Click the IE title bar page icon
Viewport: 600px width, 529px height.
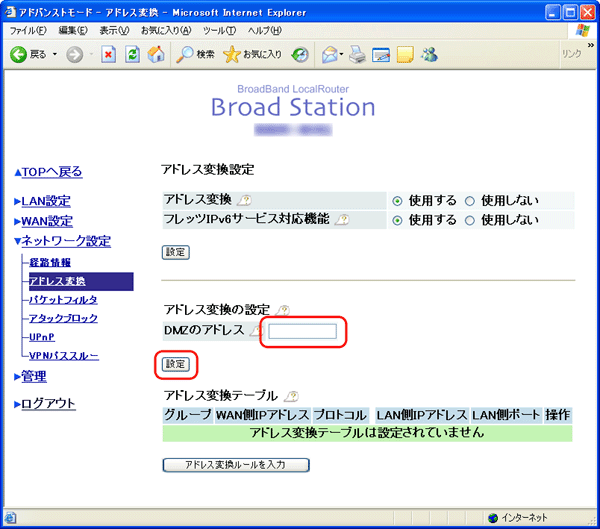[10, 12]
